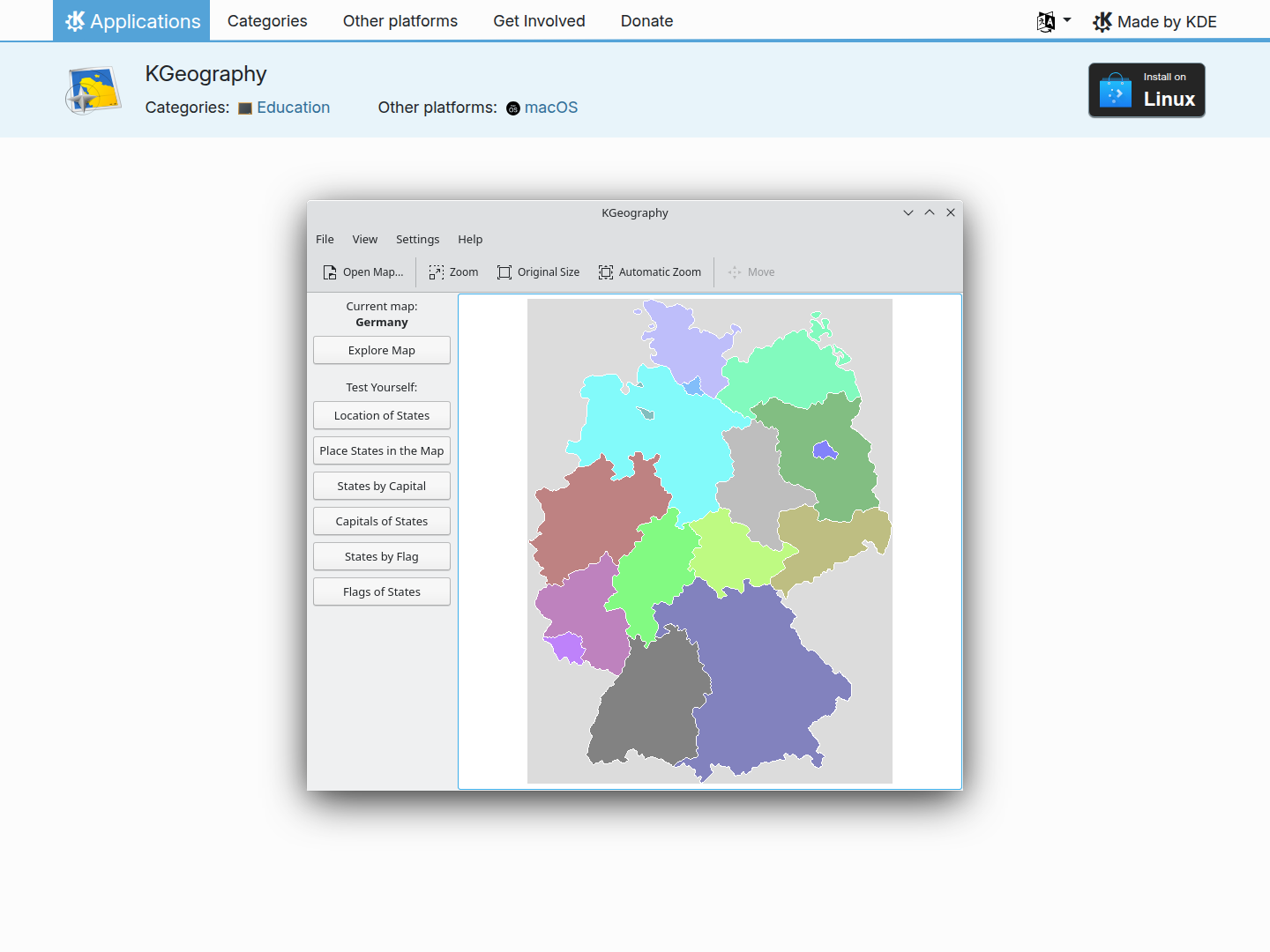1270x952 pixels.
Task: Start the States by Flag test
Action: pos(382,556)
